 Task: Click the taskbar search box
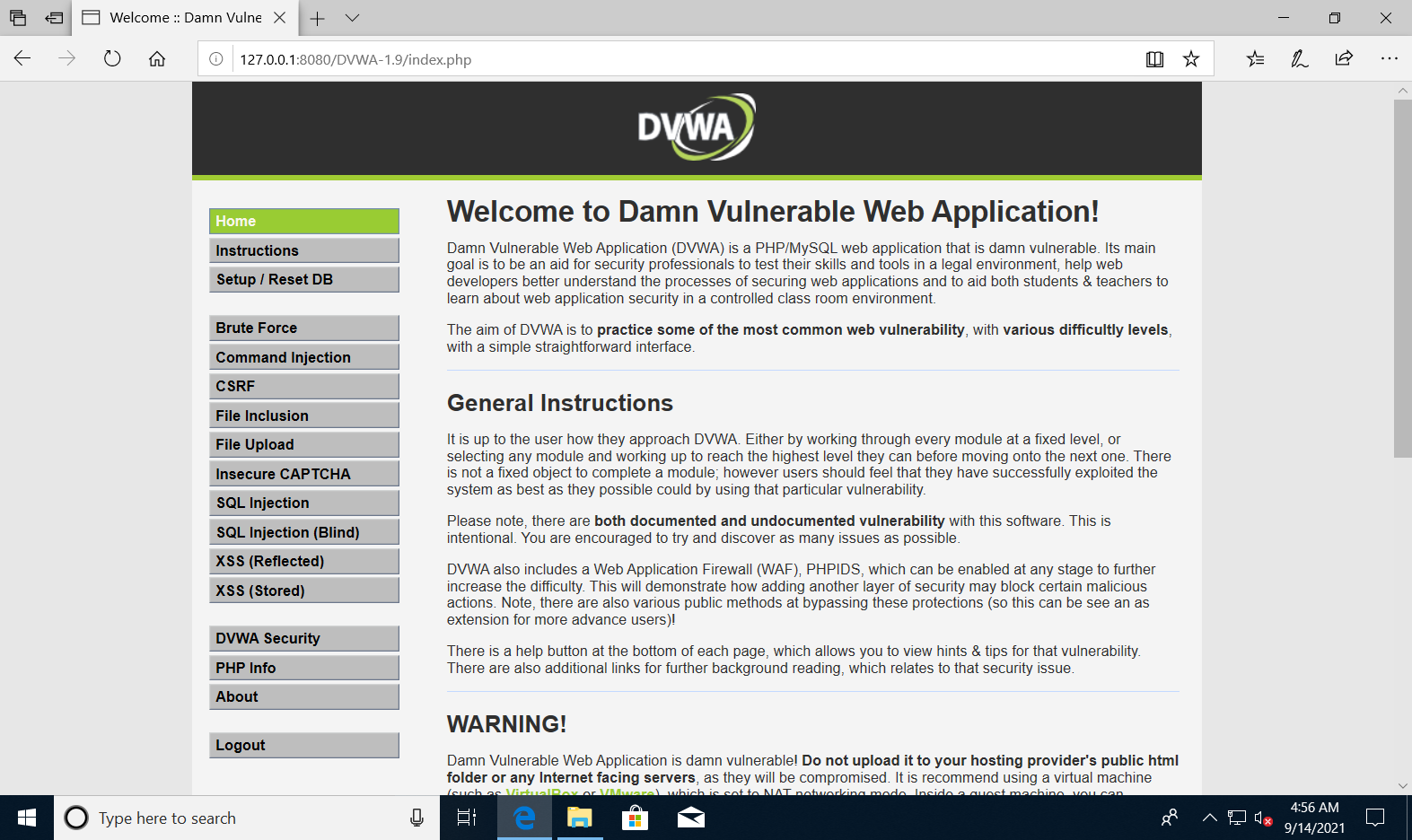tap(247, 818)
